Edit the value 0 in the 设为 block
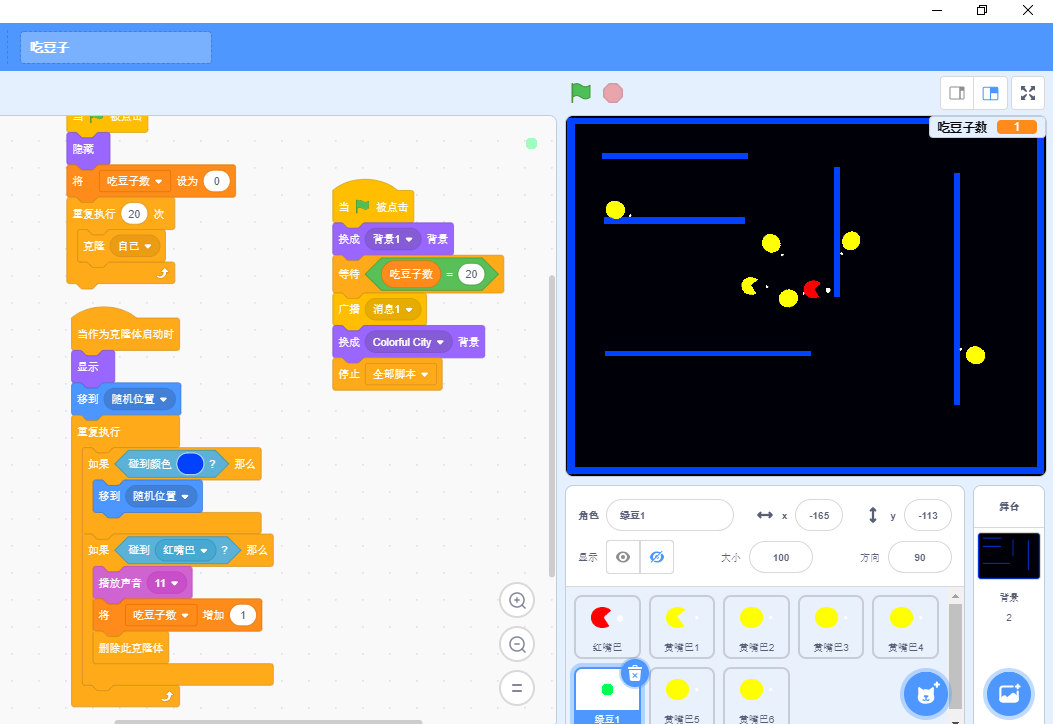The width and height of the screenshot is (1053, 724). coord(216,181)
